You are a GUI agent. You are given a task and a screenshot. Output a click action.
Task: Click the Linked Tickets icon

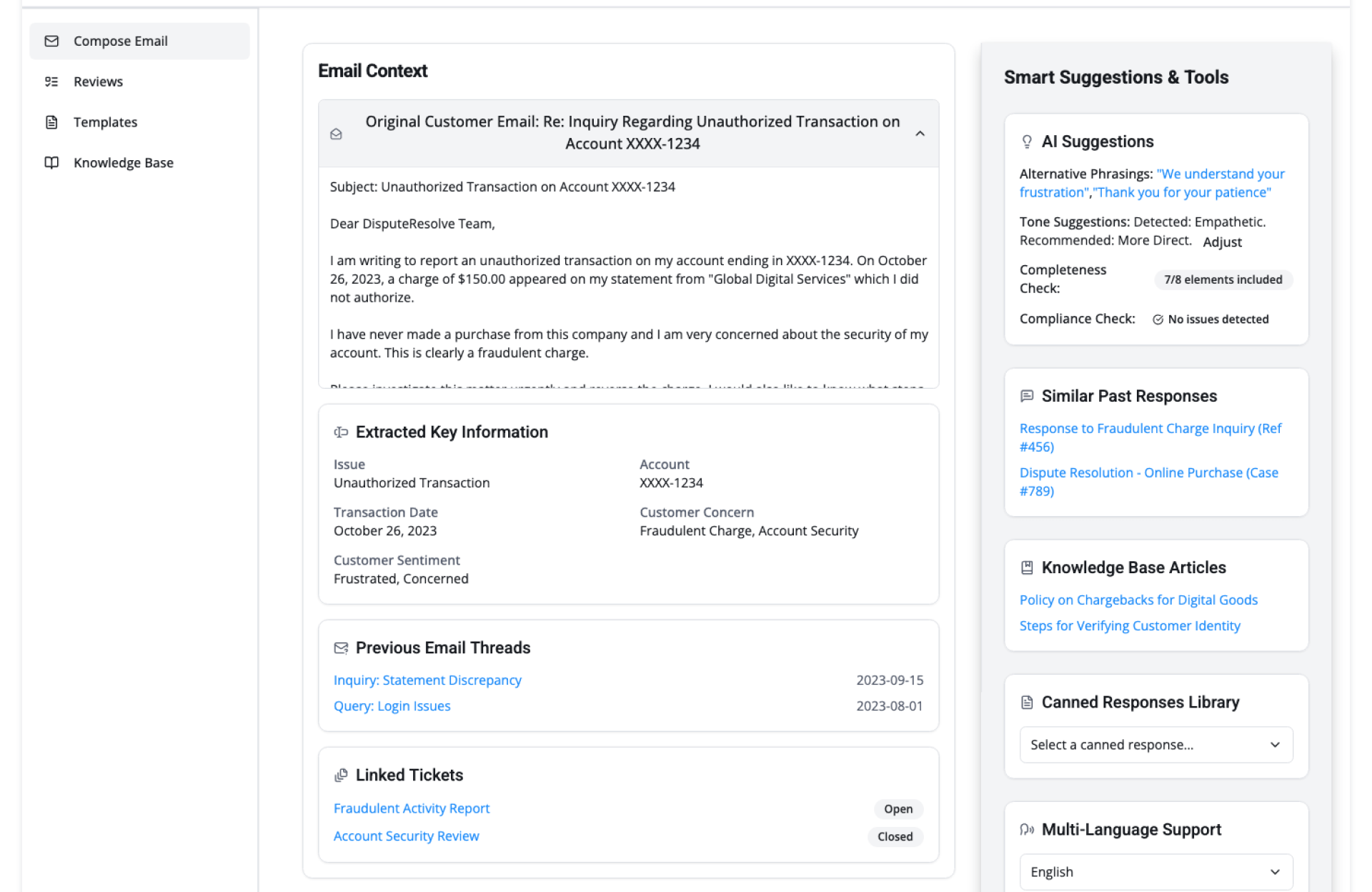coord(341,775)
